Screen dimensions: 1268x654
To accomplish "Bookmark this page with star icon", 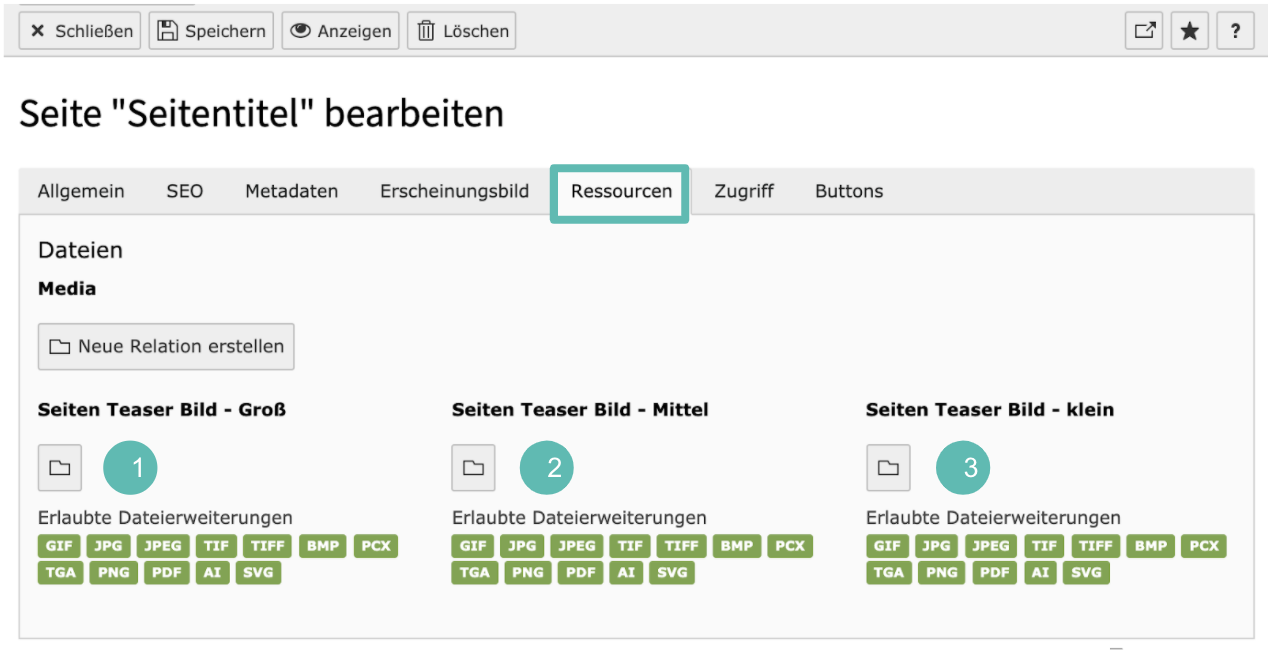I will pyautogui.click(x=1189, y=31).
